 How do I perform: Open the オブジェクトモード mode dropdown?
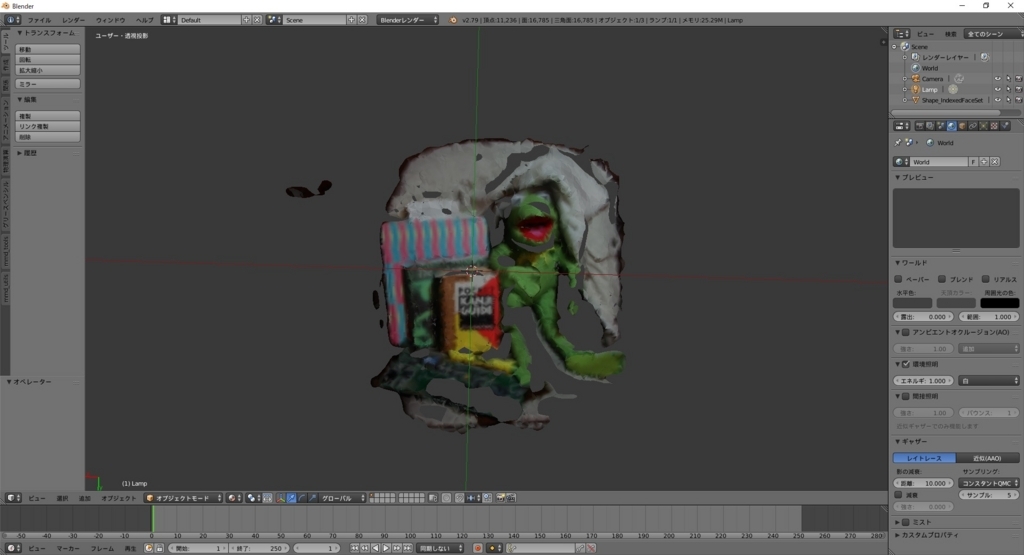tap(183, 497)
